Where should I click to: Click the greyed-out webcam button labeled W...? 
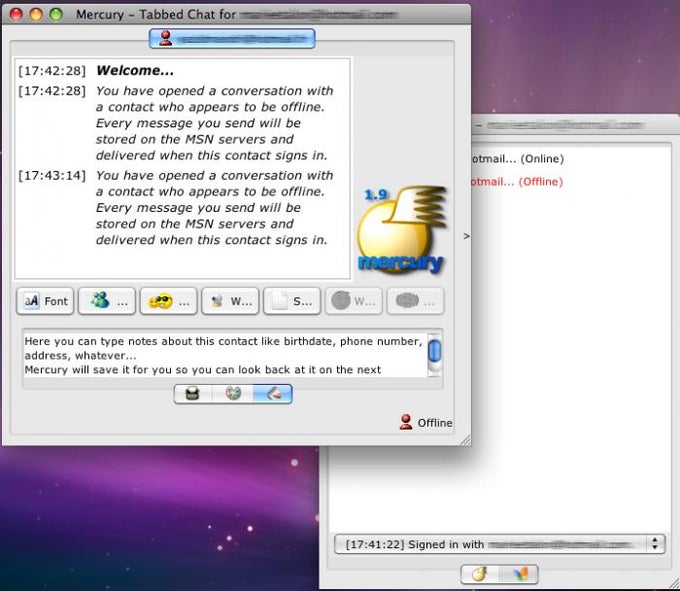click(x=353, y=301)
